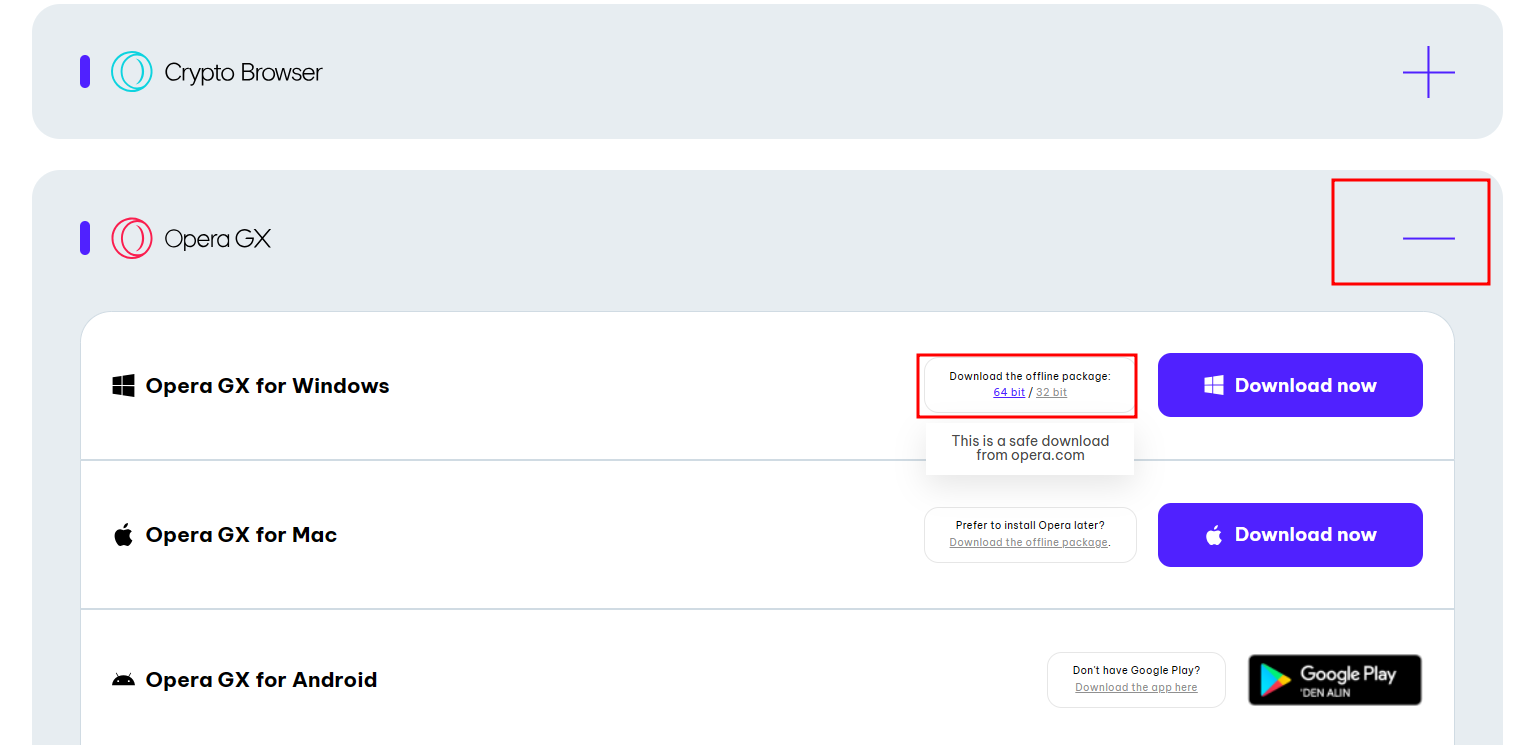Click the Windows logo beside Opera GX for Windows
Screen dimensions: 1524x745
(x=123, y=386)
